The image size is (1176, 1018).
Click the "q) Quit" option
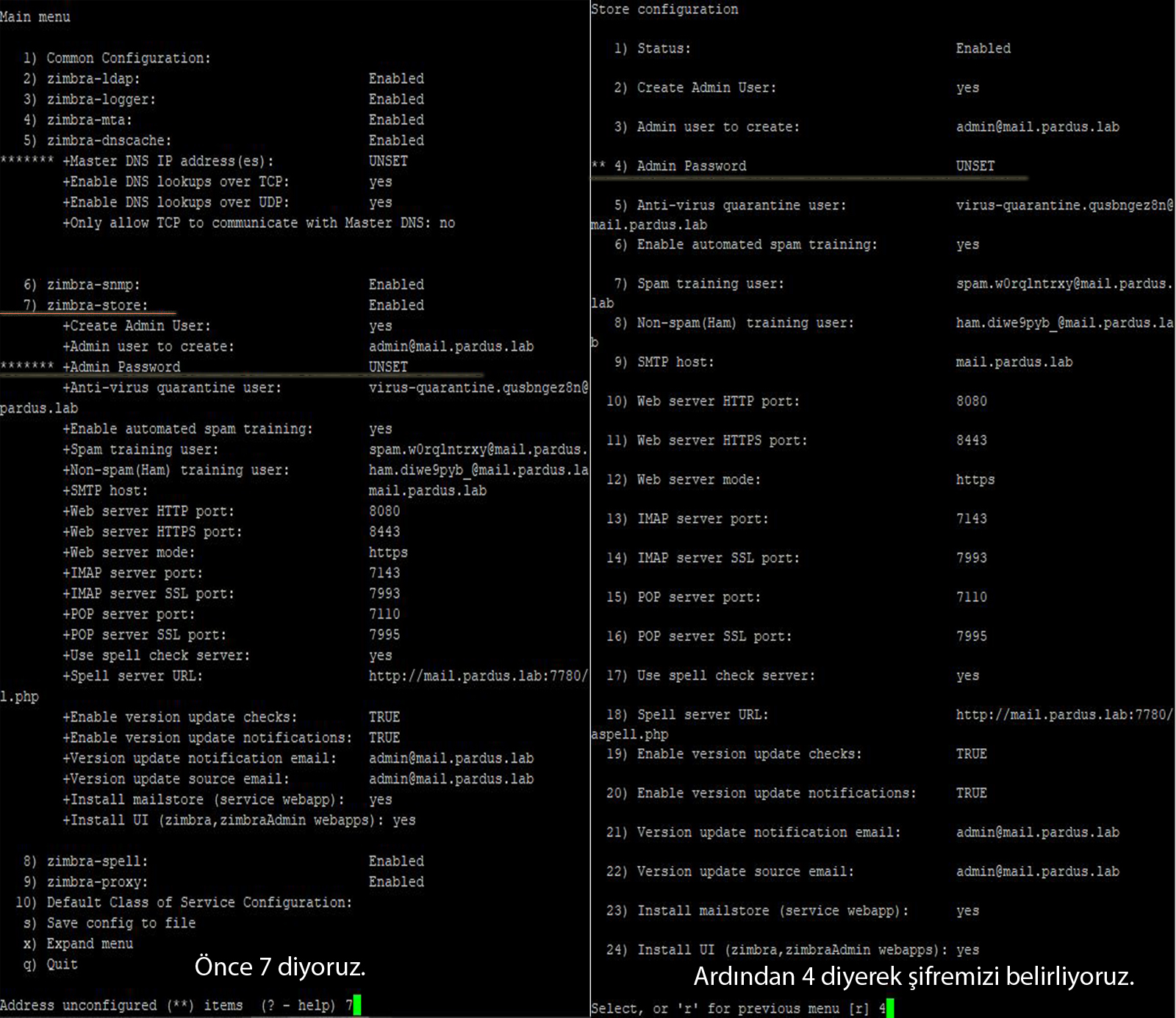[50, 964]
